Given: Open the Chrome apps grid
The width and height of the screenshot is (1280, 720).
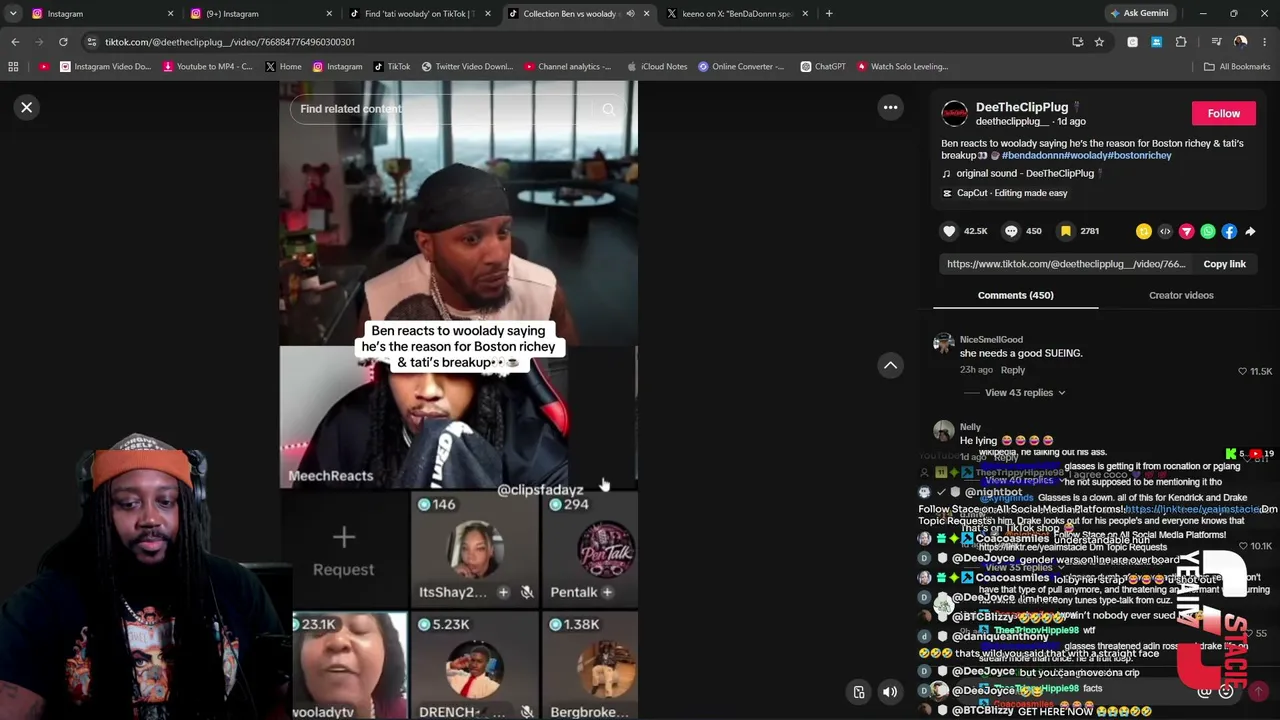Looking at the screenshot, I should [x=13, y=67].
